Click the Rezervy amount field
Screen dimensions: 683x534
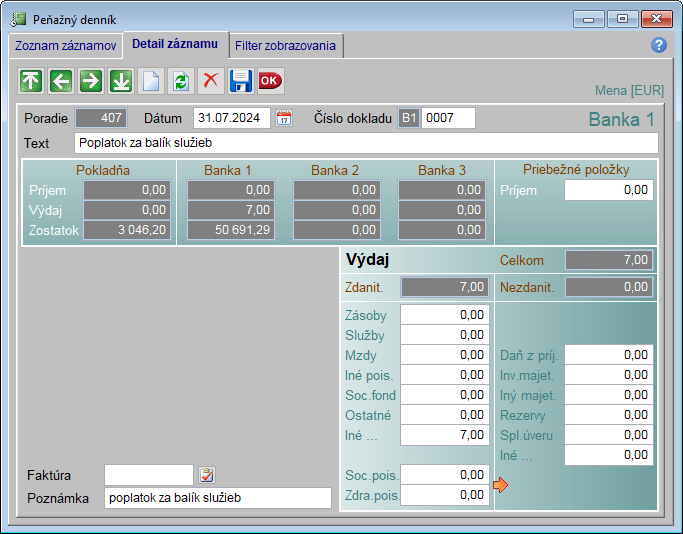[609, 415]
